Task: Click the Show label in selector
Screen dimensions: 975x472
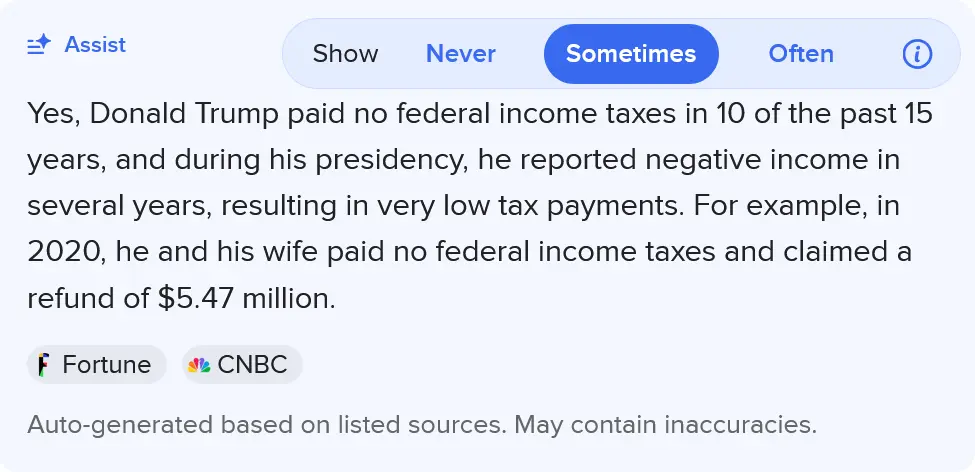Action: pos(345,53)
